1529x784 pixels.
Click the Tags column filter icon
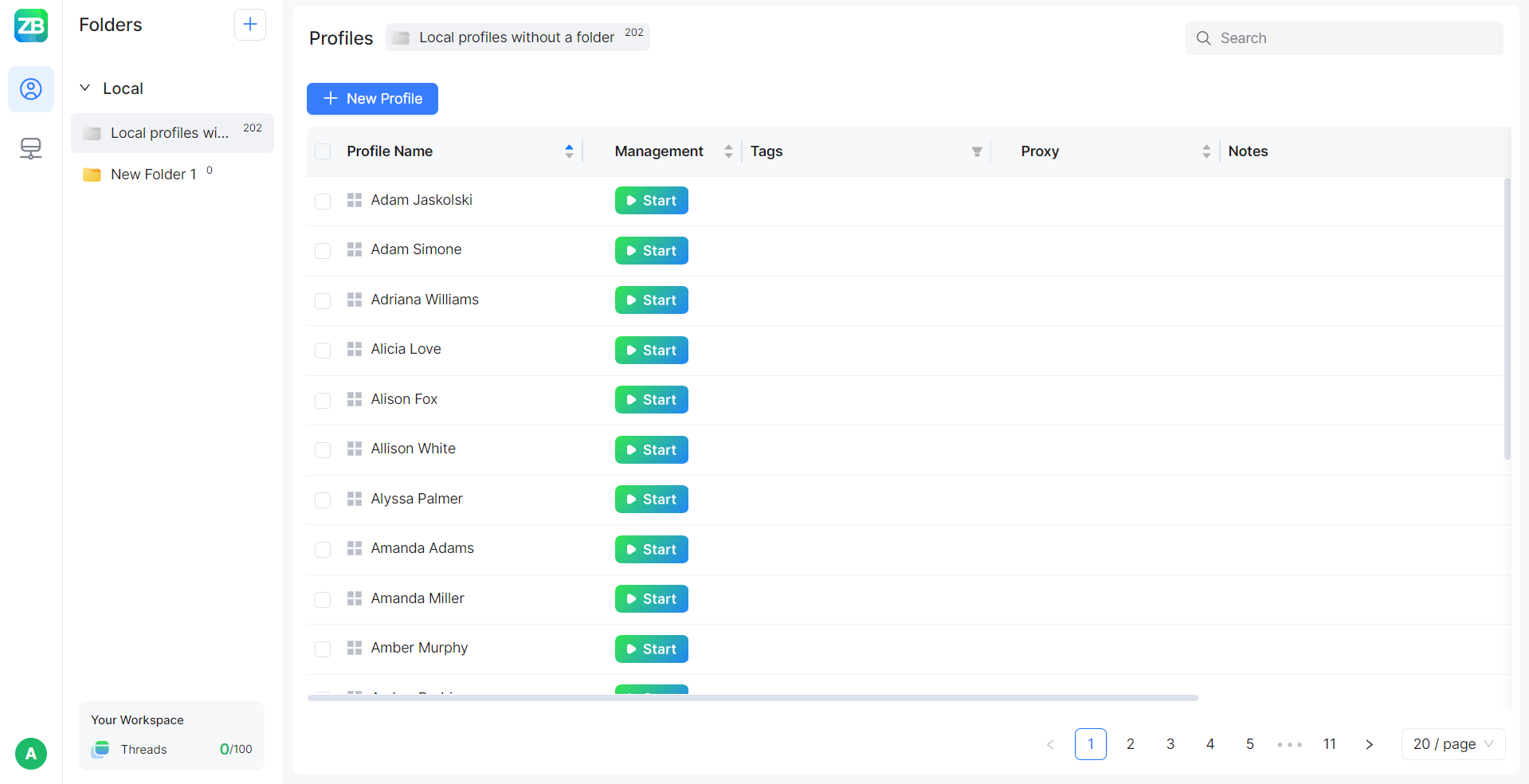point(977,152)
